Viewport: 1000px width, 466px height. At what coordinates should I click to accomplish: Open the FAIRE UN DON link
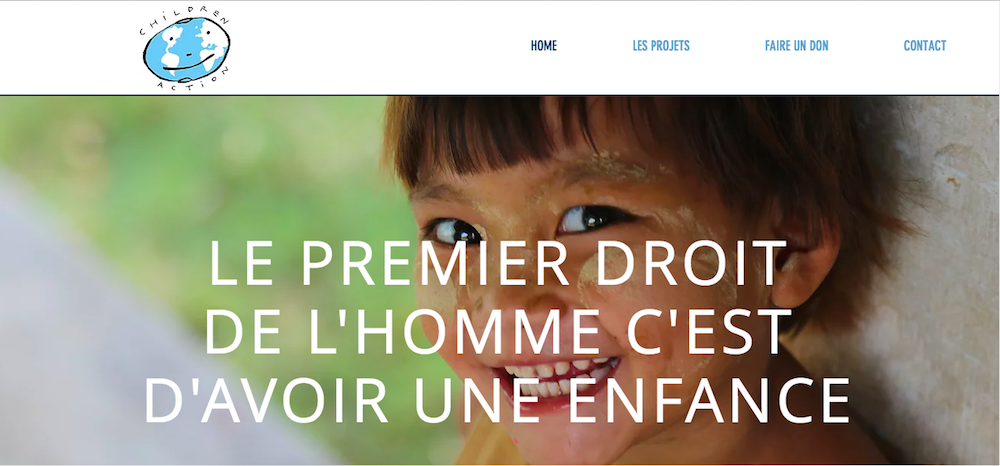point(797,46)
